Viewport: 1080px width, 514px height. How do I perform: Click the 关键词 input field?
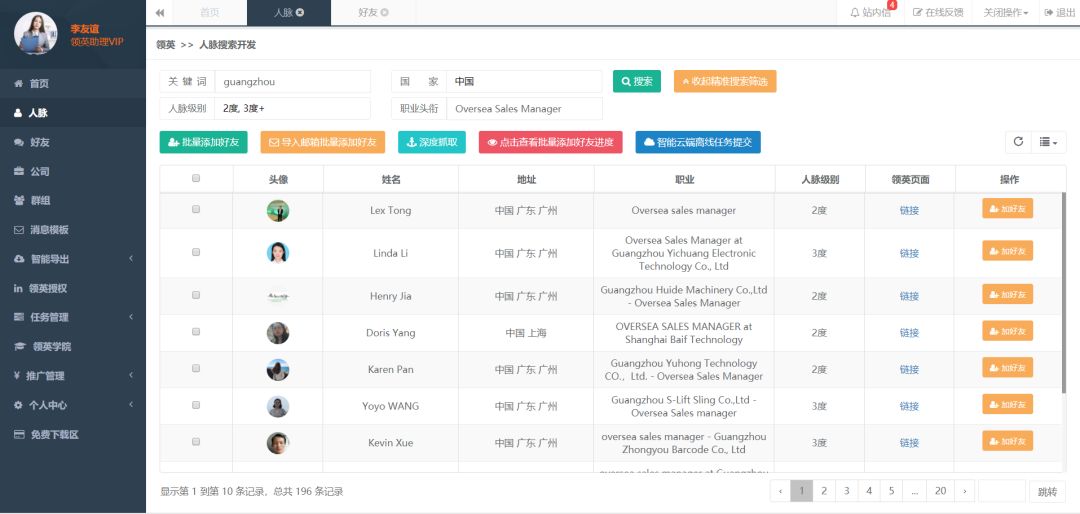click(292, 81)
